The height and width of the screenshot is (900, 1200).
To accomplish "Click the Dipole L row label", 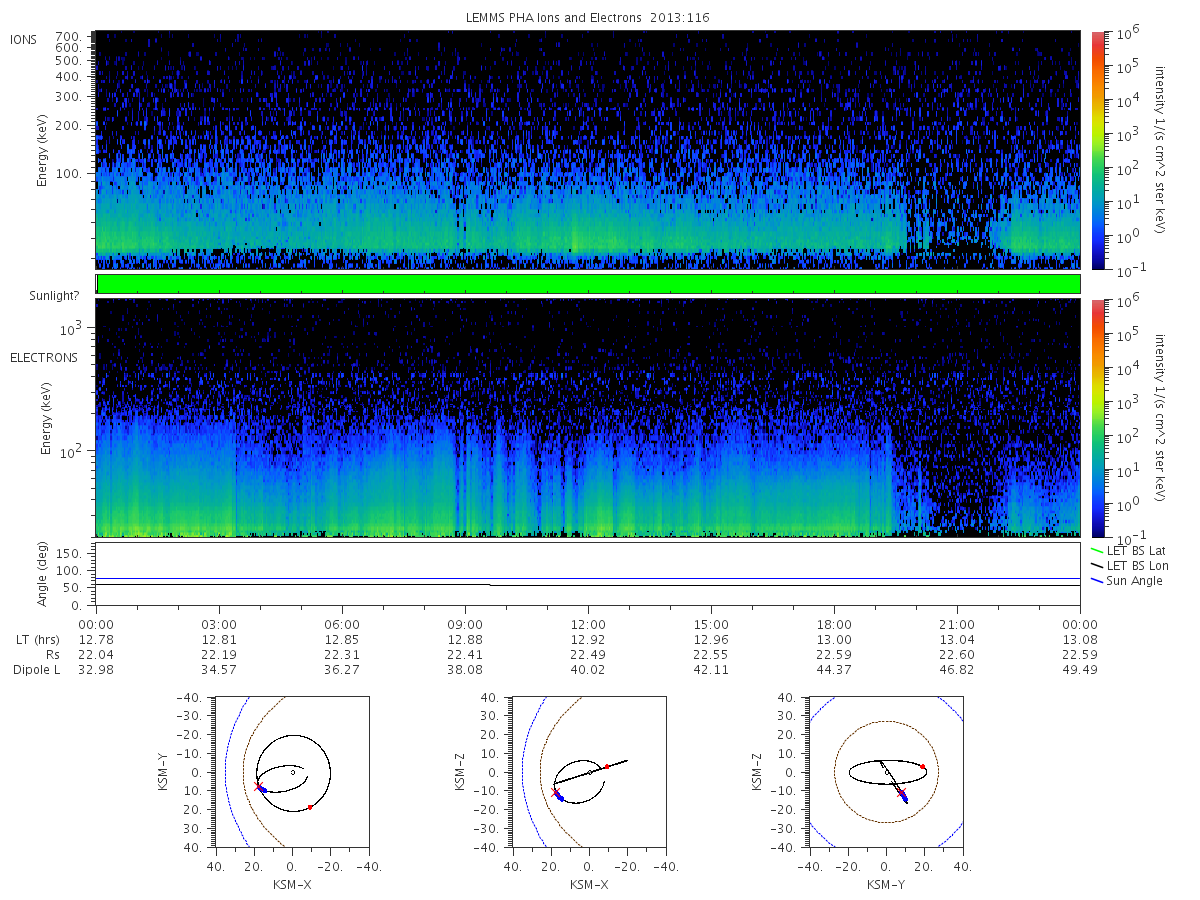I will 36,669.
